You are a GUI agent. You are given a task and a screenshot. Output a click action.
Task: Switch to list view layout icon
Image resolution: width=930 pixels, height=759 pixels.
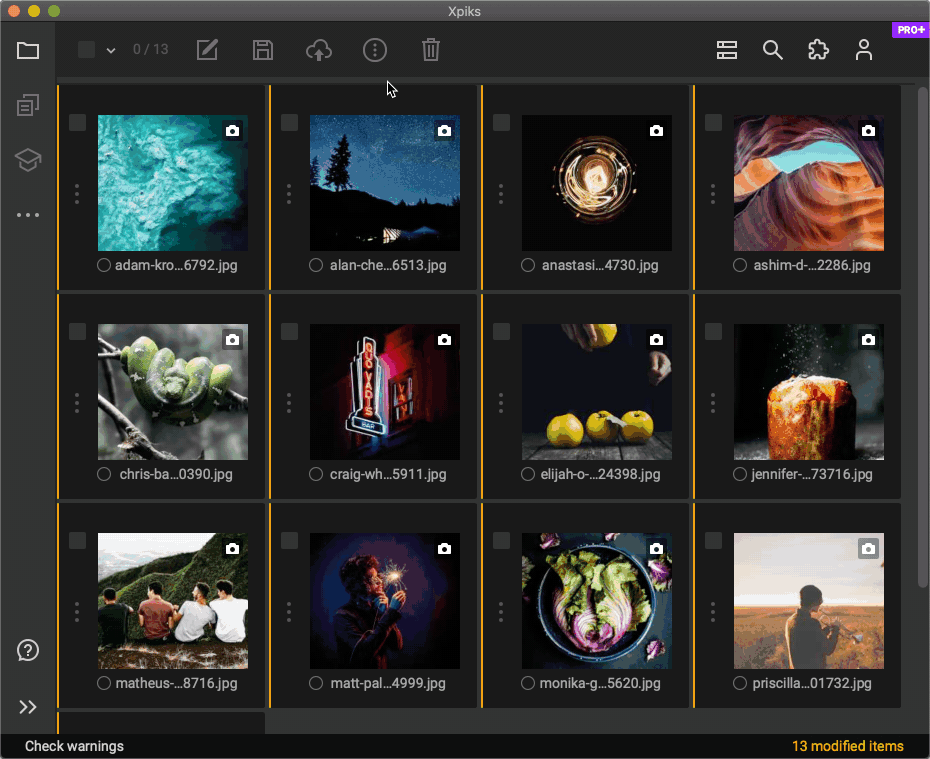click(x=727, y=50)
